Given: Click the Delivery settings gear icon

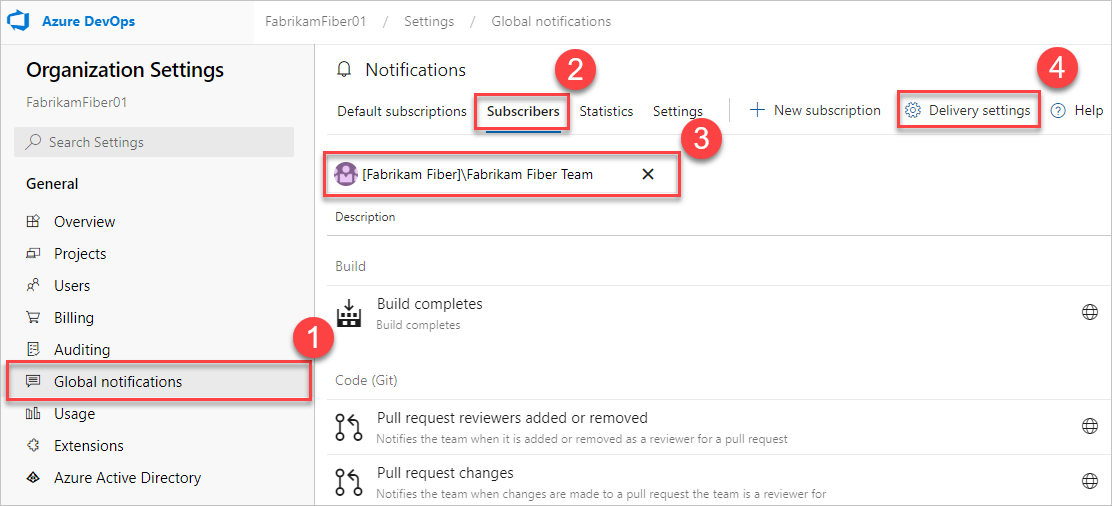Looking at the screenshot, I should (x=913, y=111).
